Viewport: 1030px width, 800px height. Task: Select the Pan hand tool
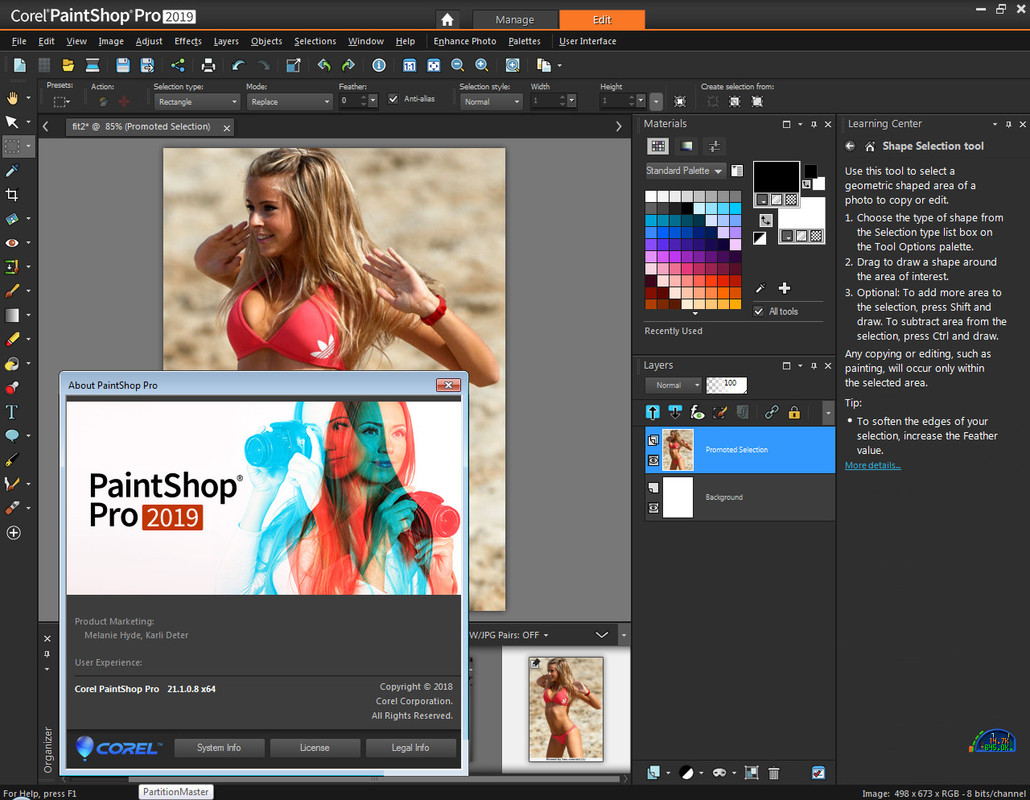point(13,98)
